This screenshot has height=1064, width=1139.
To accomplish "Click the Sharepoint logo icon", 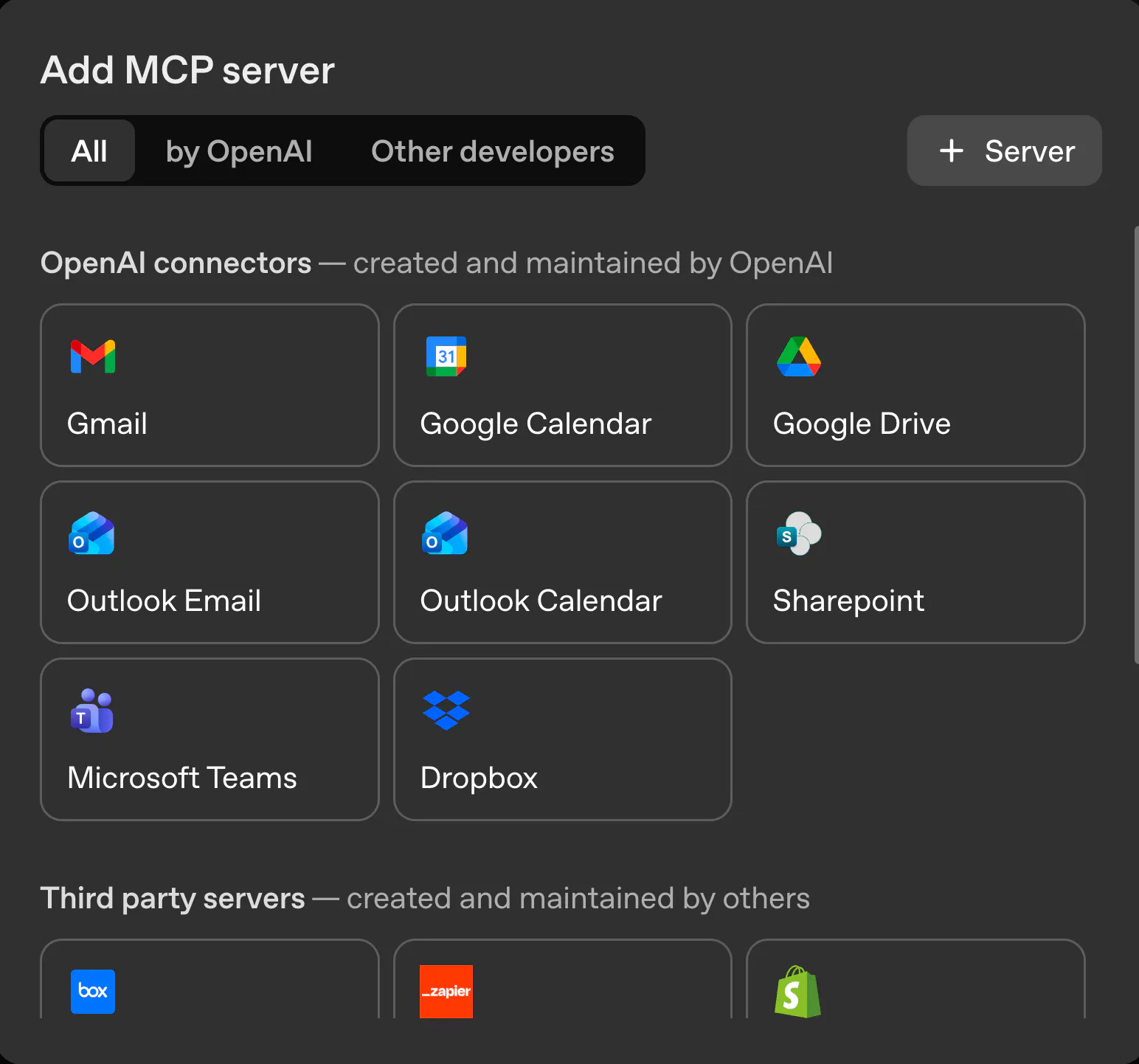I will 799,533.
